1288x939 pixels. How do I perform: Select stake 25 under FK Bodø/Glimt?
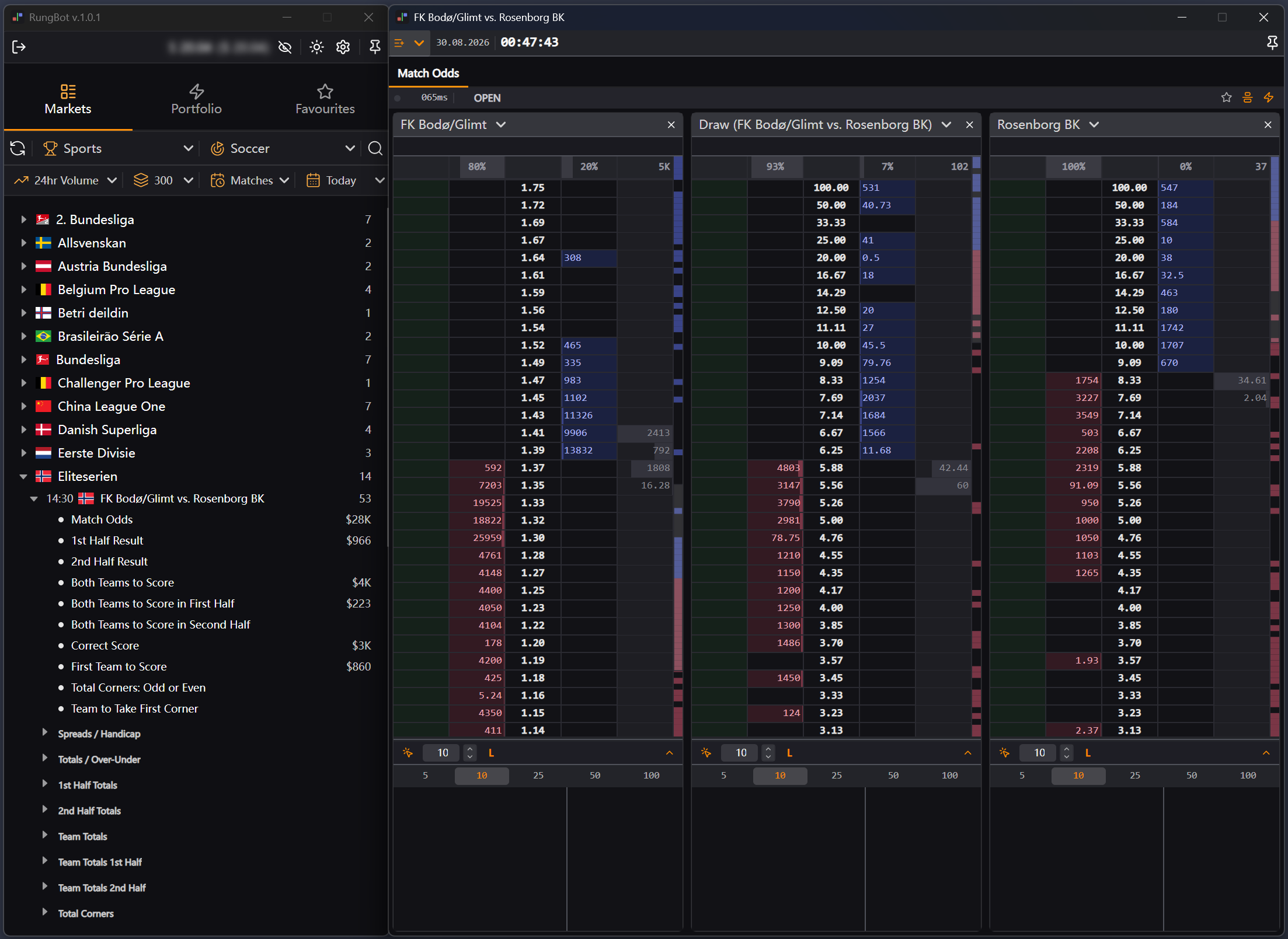(x=538, y=776)
